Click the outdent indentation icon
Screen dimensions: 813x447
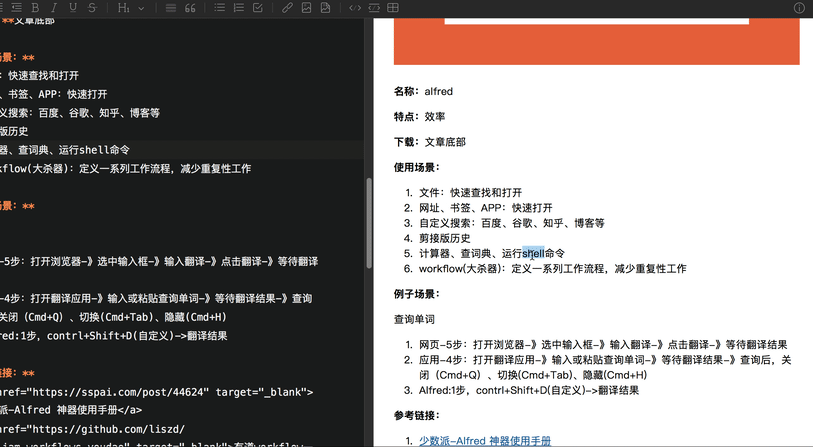click(x=17, y=7)
